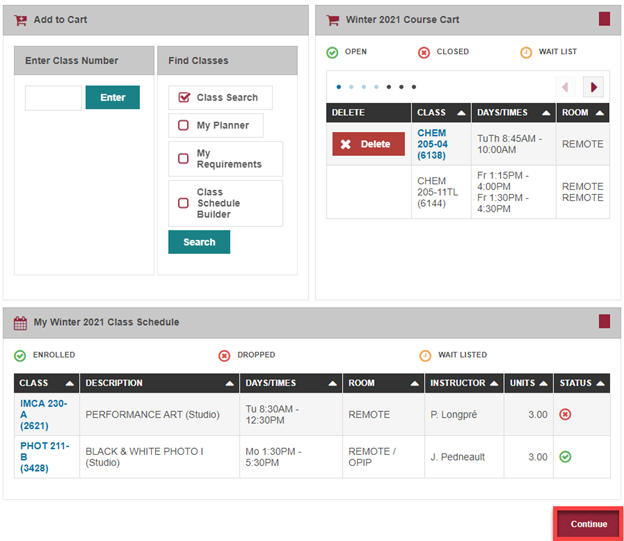624x541 pixels.
Task: Check the My Requirements option
Action: coord(183,158)
